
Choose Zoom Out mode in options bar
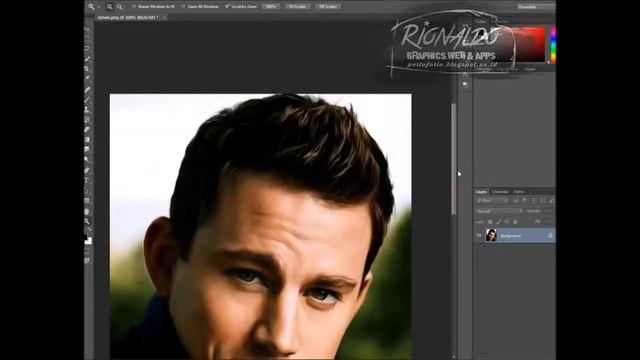tap(119, 7)
